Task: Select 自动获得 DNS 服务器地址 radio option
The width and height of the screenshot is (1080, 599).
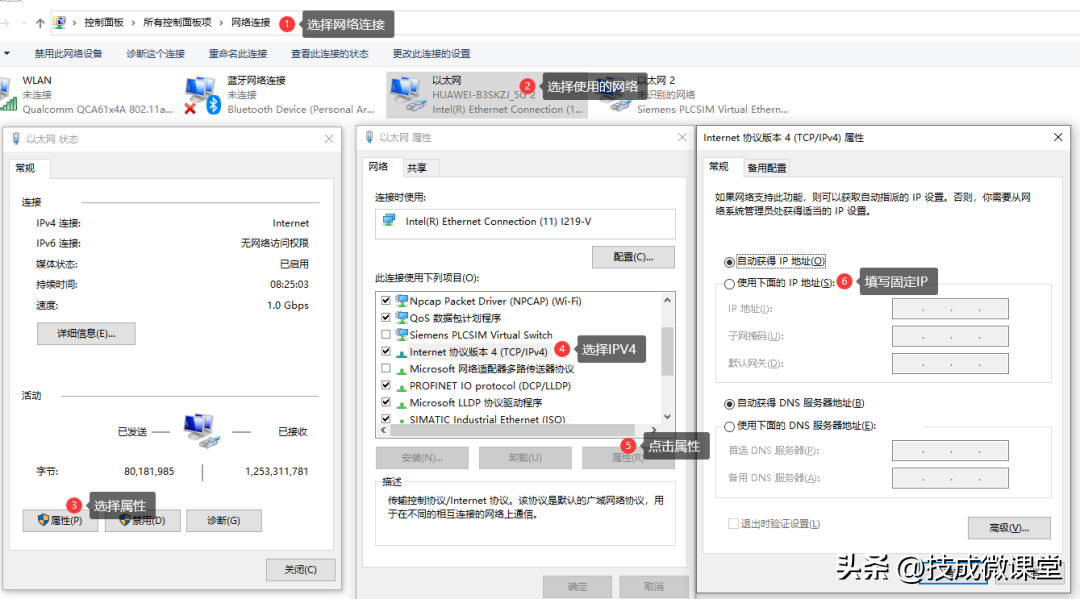Action: point(729,403)
